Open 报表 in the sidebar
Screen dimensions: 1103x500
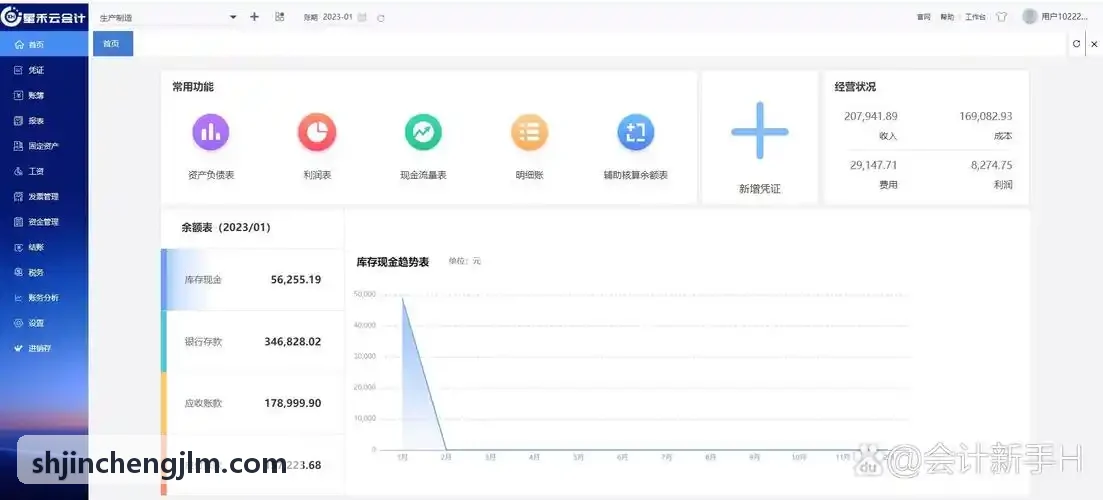(x=44, y=121)
